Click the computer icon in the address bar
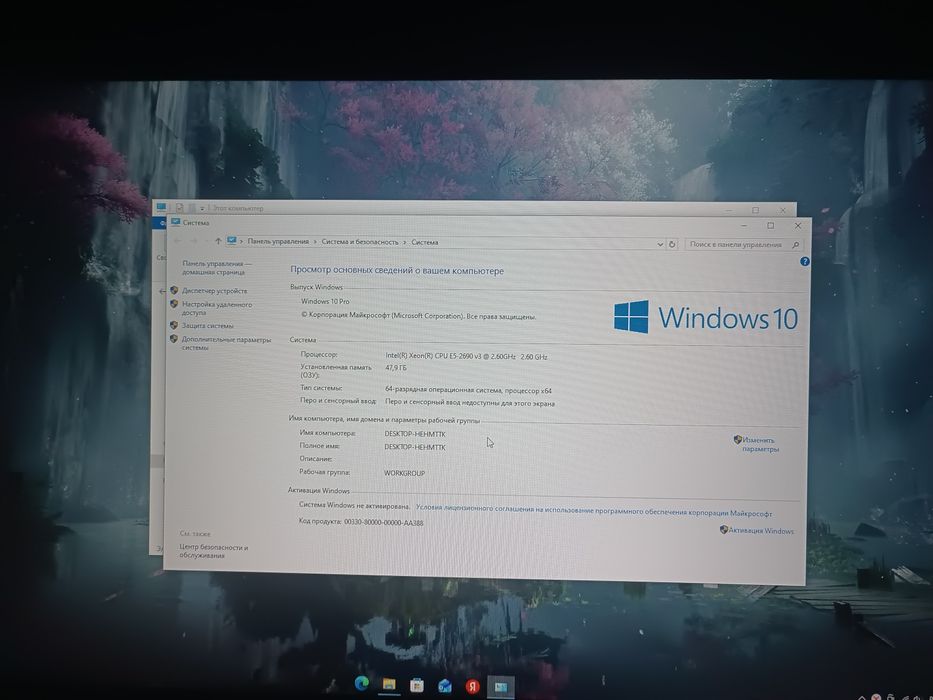The height and width of the screenshot is (700, 933). [231, 240]
